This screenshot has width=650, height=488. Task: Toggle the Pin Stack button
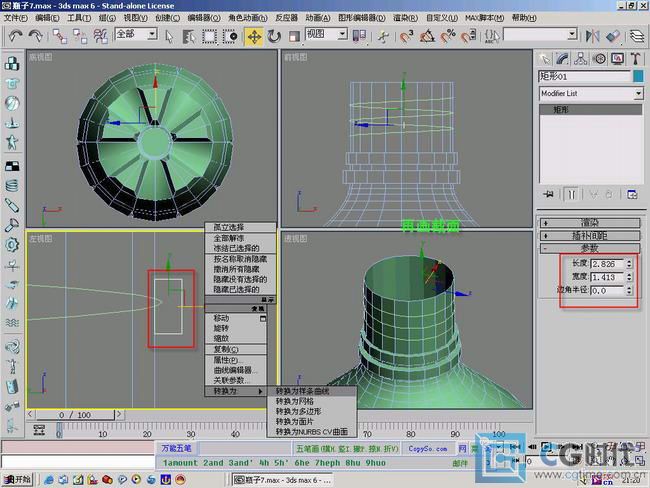548,194
